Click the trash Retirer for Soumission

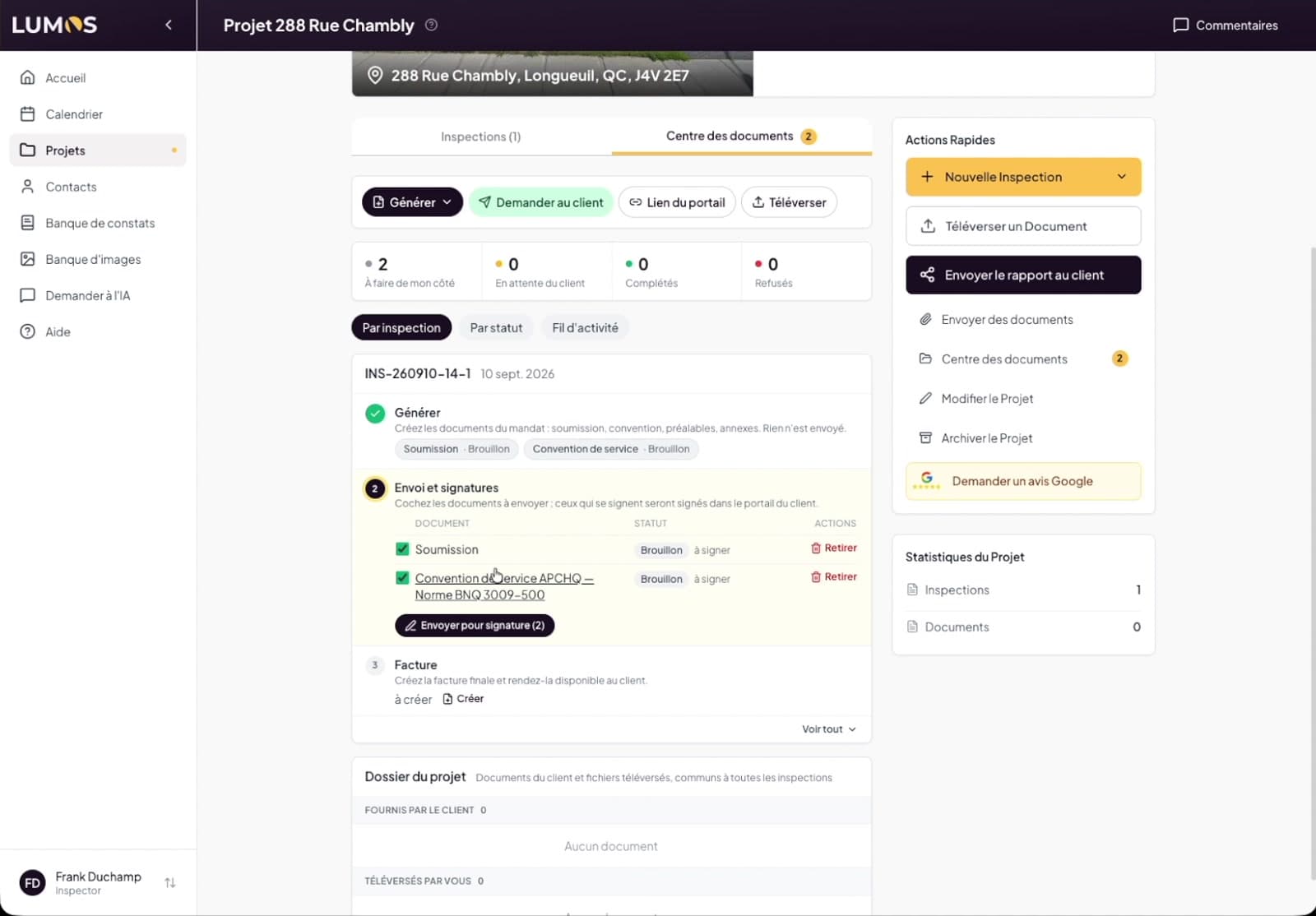point(834,548)
